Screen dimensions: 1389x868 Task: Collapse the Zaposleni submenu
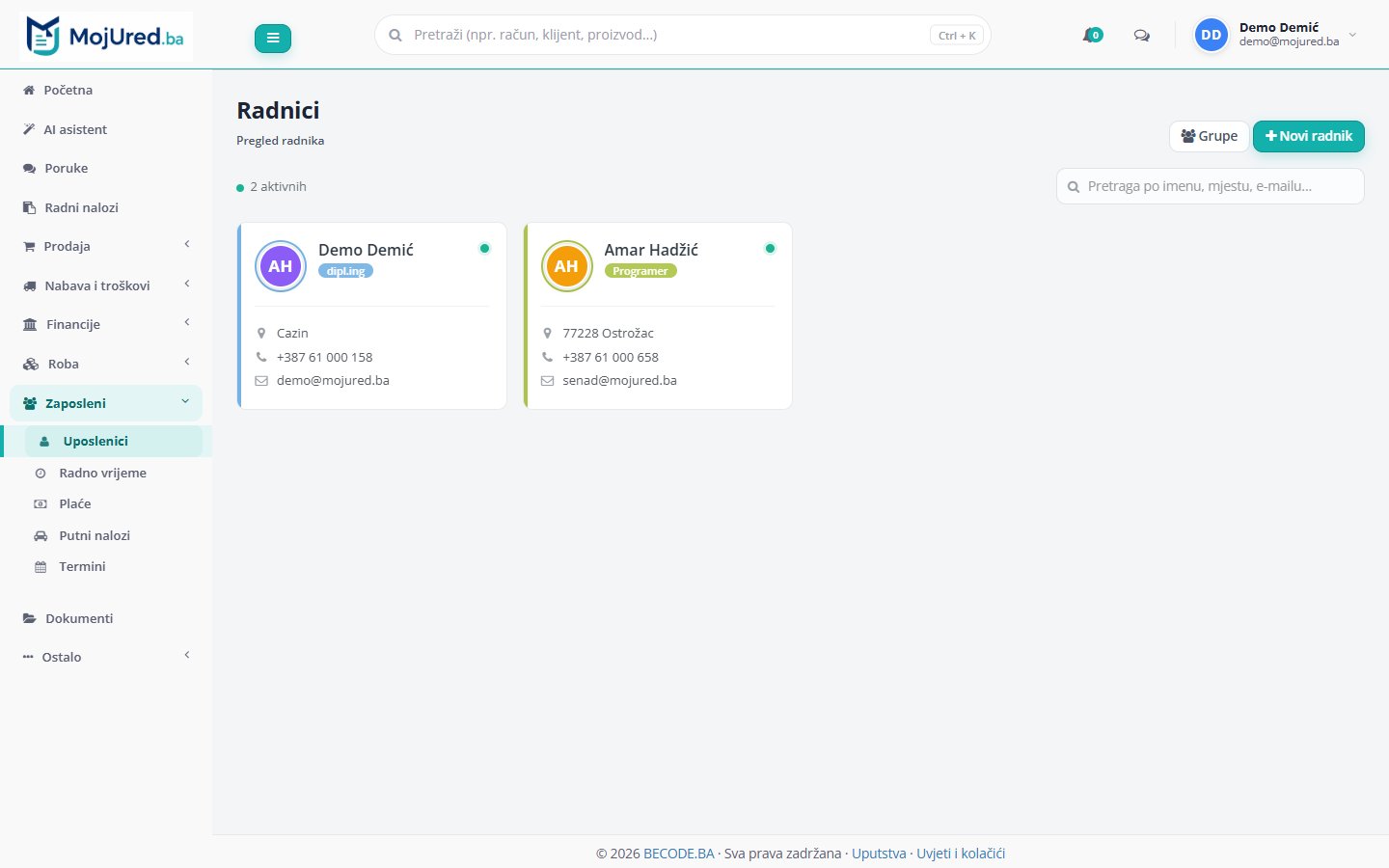coord(185,401)
